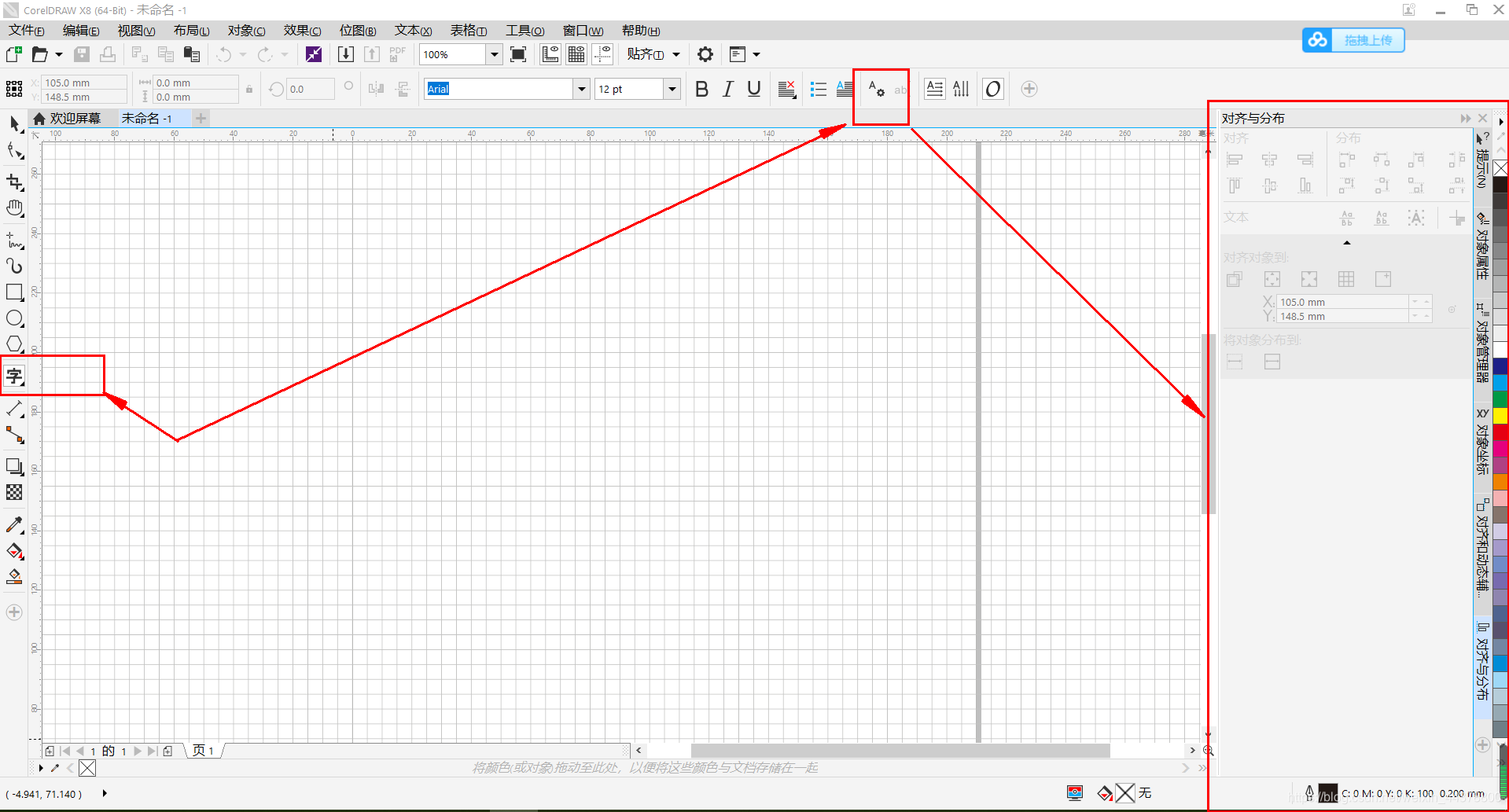
Task: Open the undo history dropdown arrow
Action: 243,54
